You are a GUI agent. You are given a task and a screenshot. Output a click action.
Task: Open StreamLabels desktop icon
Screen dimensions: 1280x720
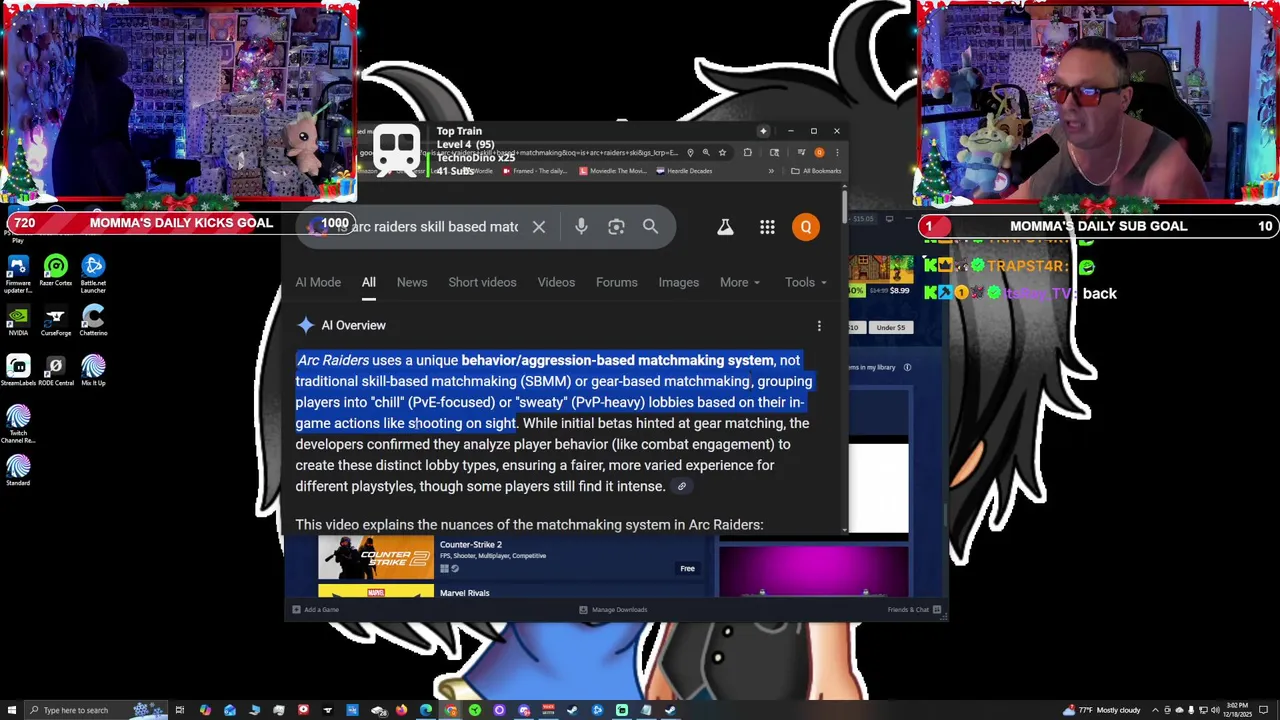pos(18,371)
